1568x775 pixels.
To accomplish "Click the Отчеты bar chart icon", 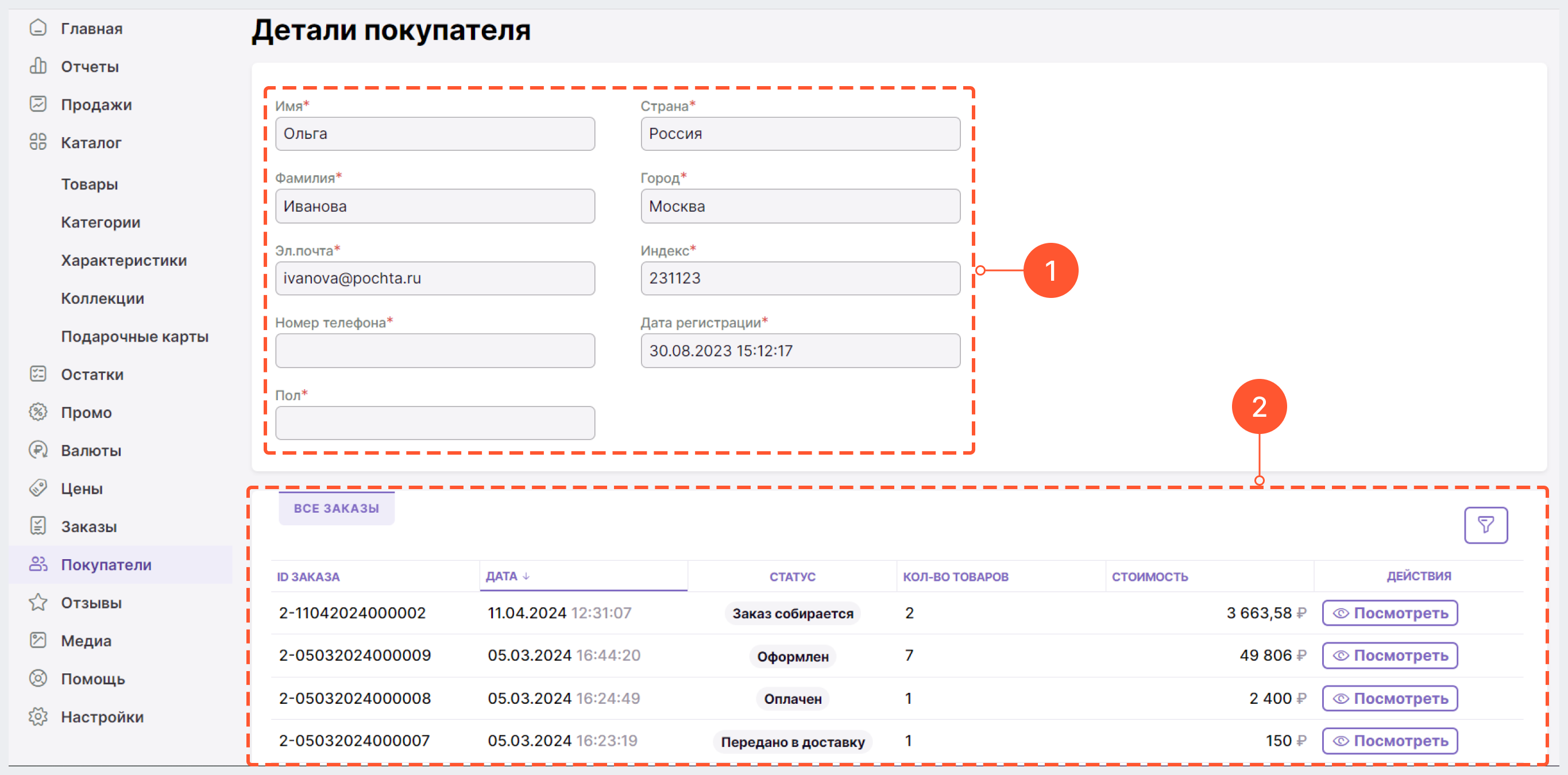I will tap(38, 65).
